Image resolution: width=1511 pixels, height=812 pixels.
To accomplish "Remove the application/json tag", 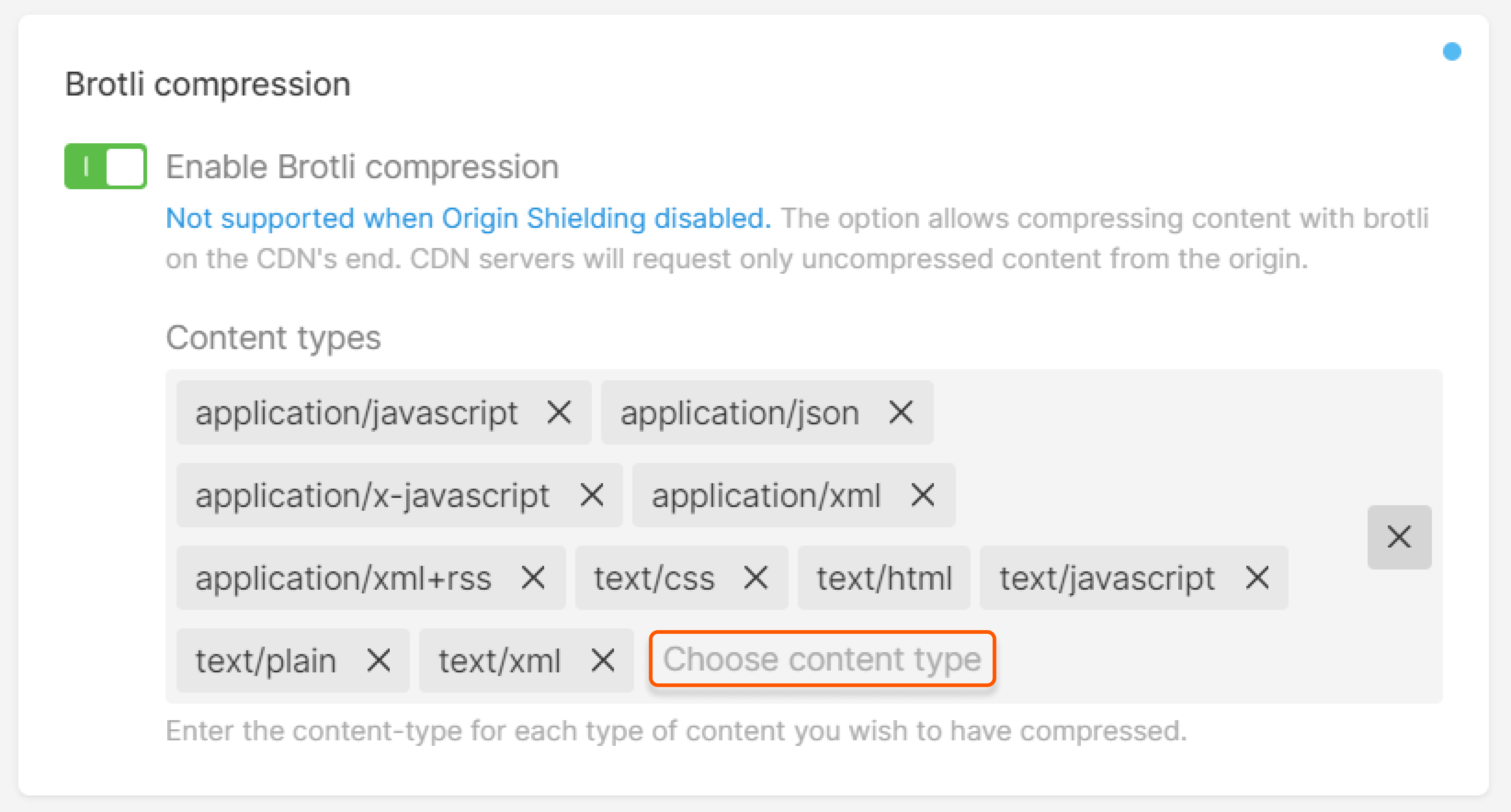I will pos(901,412).
